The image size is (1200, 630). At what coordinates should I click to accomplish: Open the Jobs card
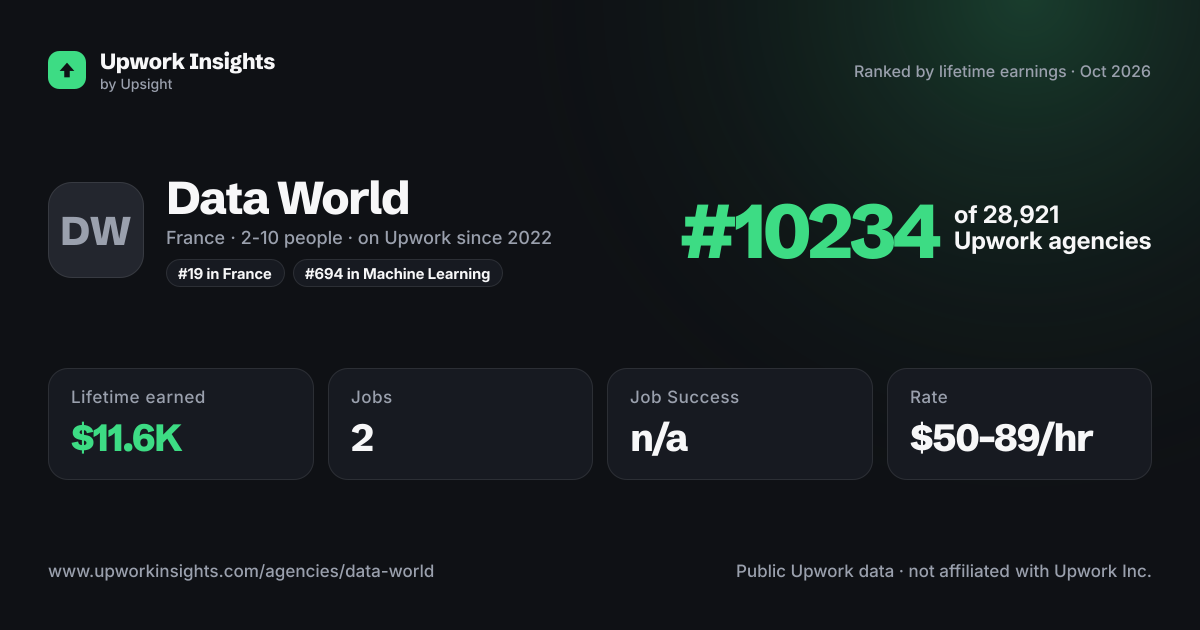click(x=460, y=424)
